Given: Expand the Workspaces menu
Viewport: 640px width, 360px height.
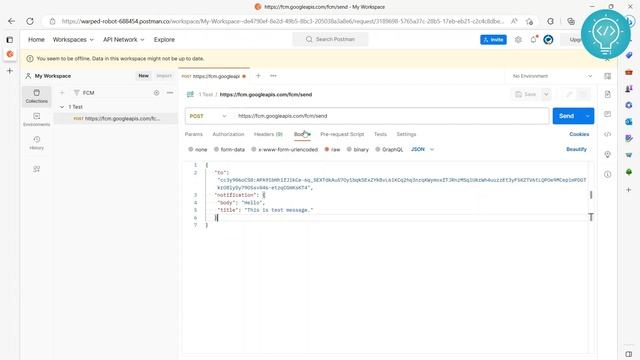Looking at the screenshot, I should tap(73, 40).
